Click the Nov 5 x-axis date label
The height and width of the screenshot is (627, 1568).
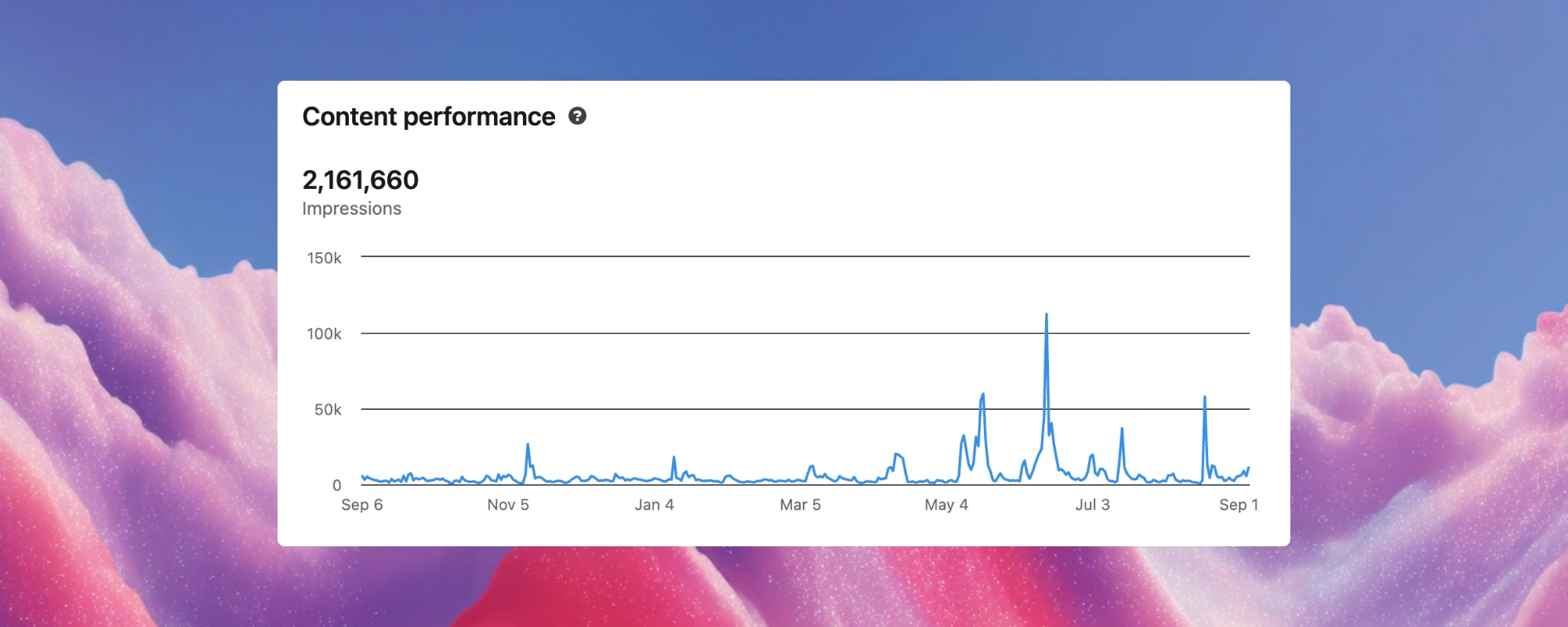[x=508, y=505]
